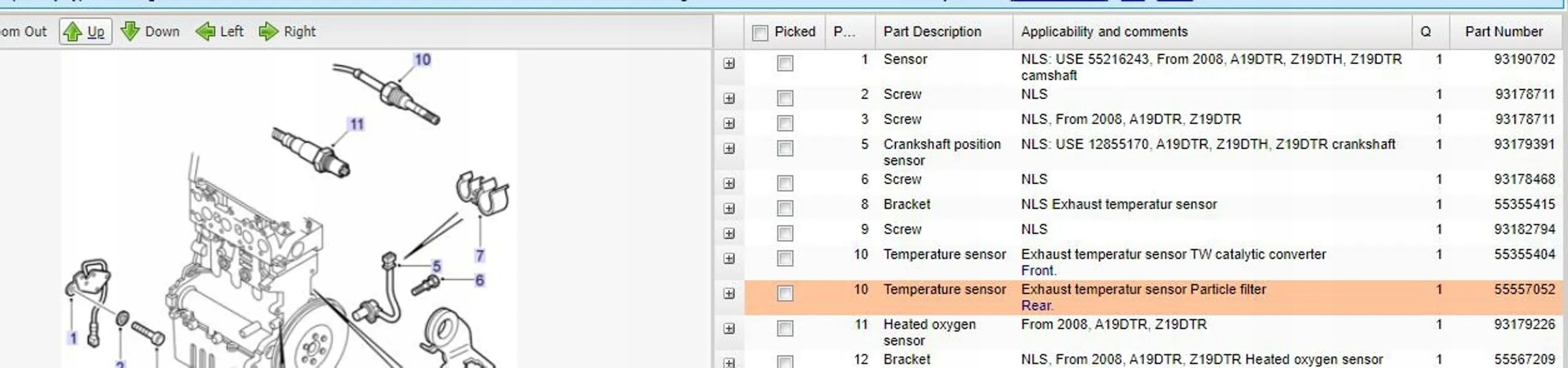
Task: Sort by Part Description column header
Action: tap(932, 31)
